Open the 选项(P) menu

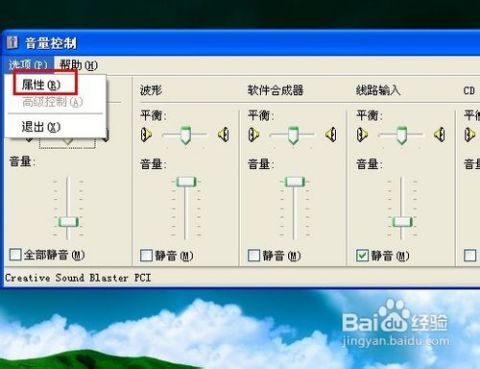click(28, 64)
